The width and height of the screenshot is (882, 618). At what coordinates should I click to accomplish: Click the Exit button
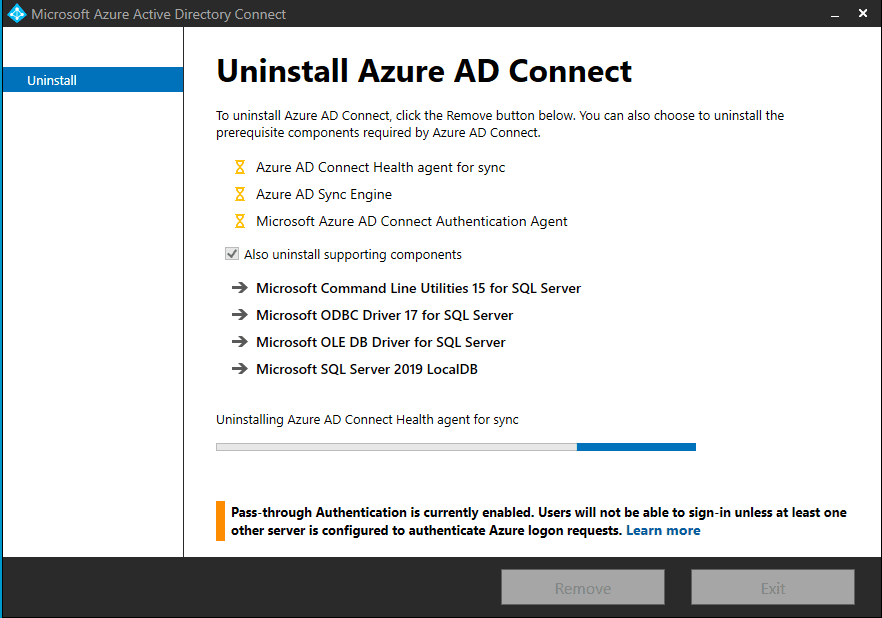pos(773,588)
